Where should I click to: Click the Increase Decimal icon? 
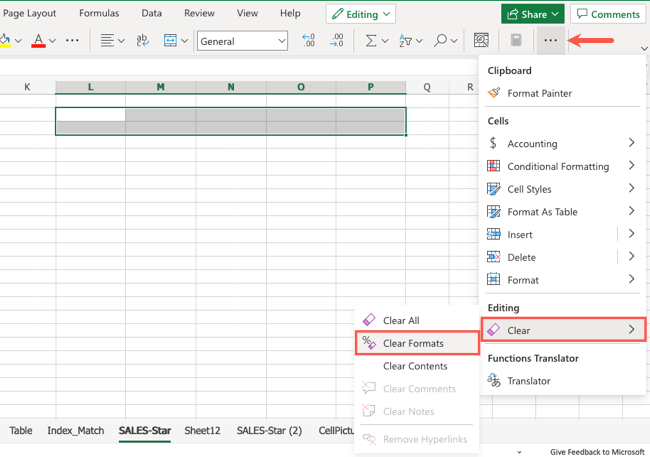(x=308, y=41)
